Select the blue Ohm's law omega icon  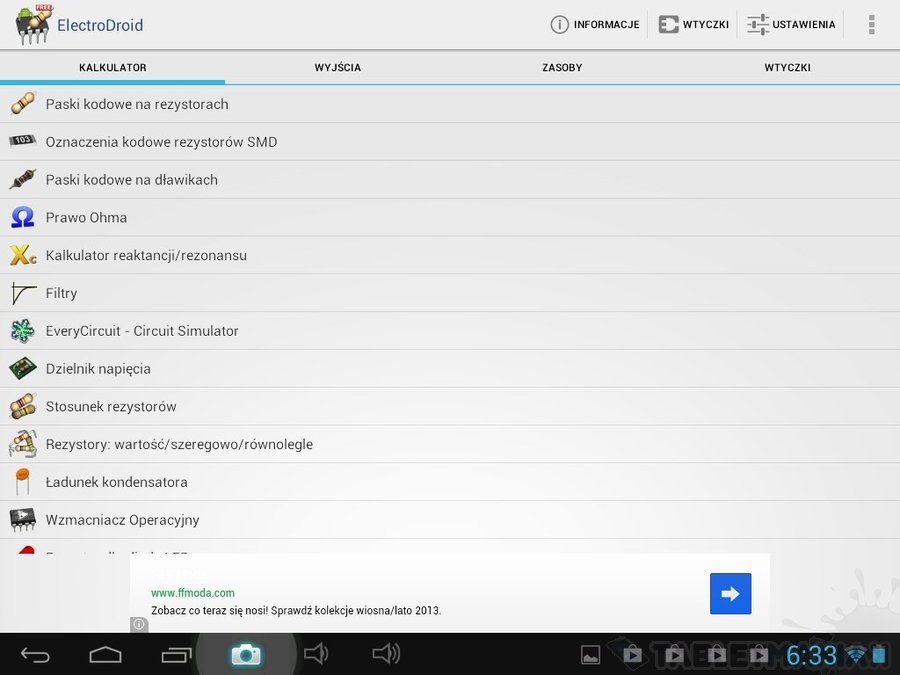tap(22, 218)
